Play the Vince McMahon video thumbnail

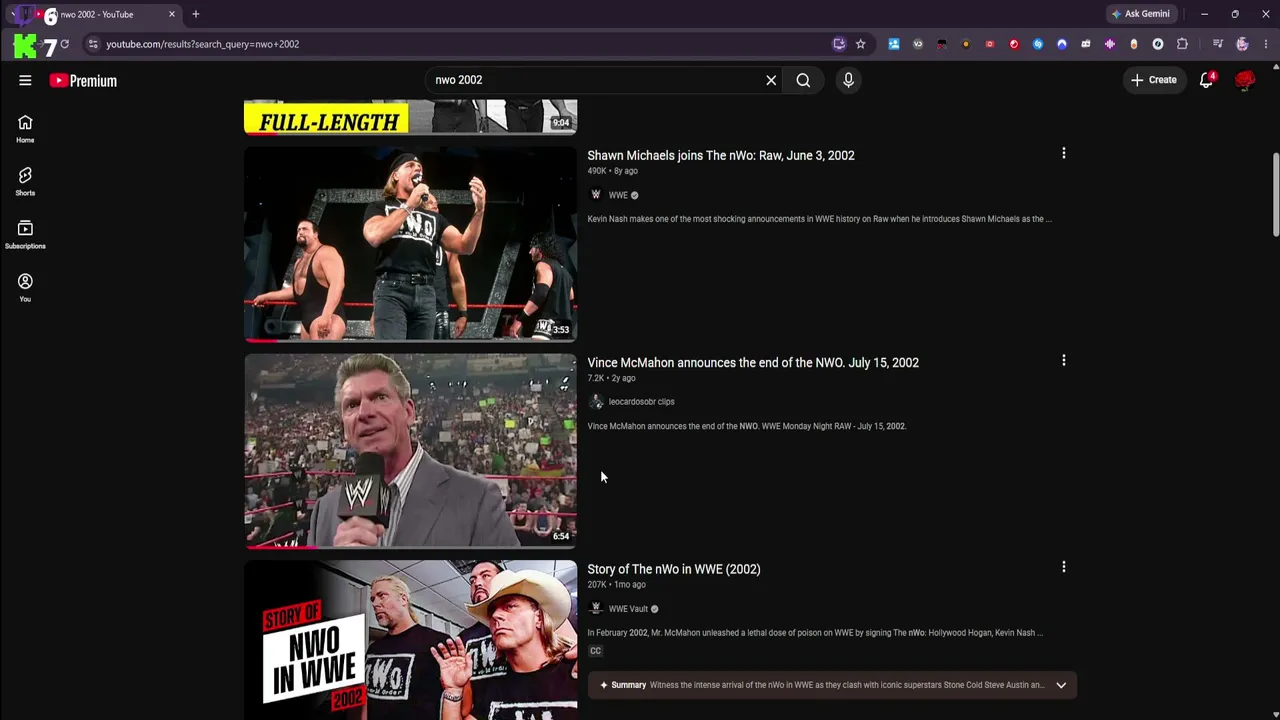pos(410,451)
